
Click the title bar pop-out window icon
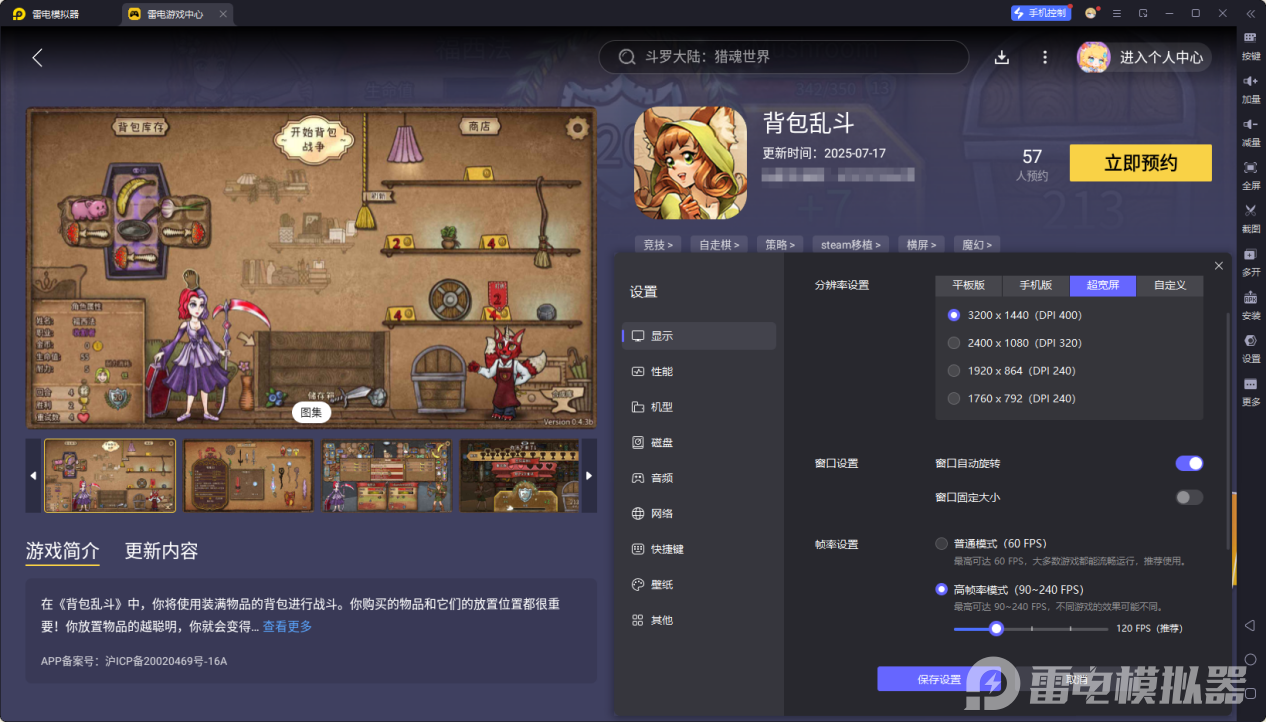tap(1143, 13)
